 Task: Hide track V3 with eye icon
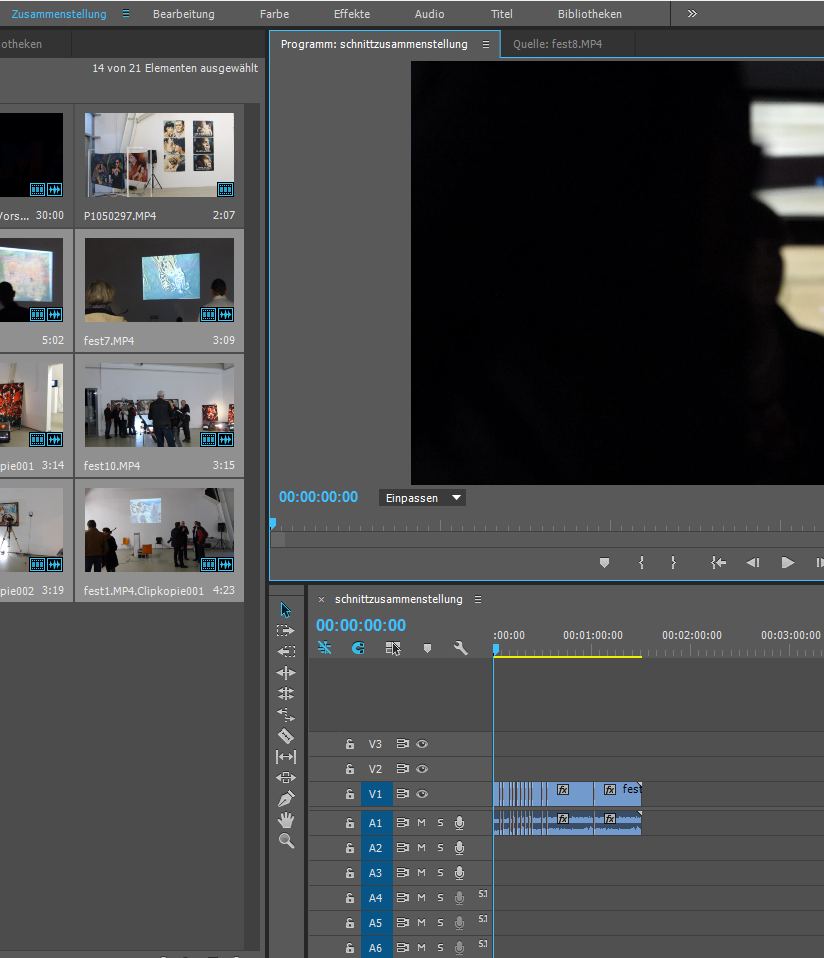pyautogui.click(x=422, y=744)
